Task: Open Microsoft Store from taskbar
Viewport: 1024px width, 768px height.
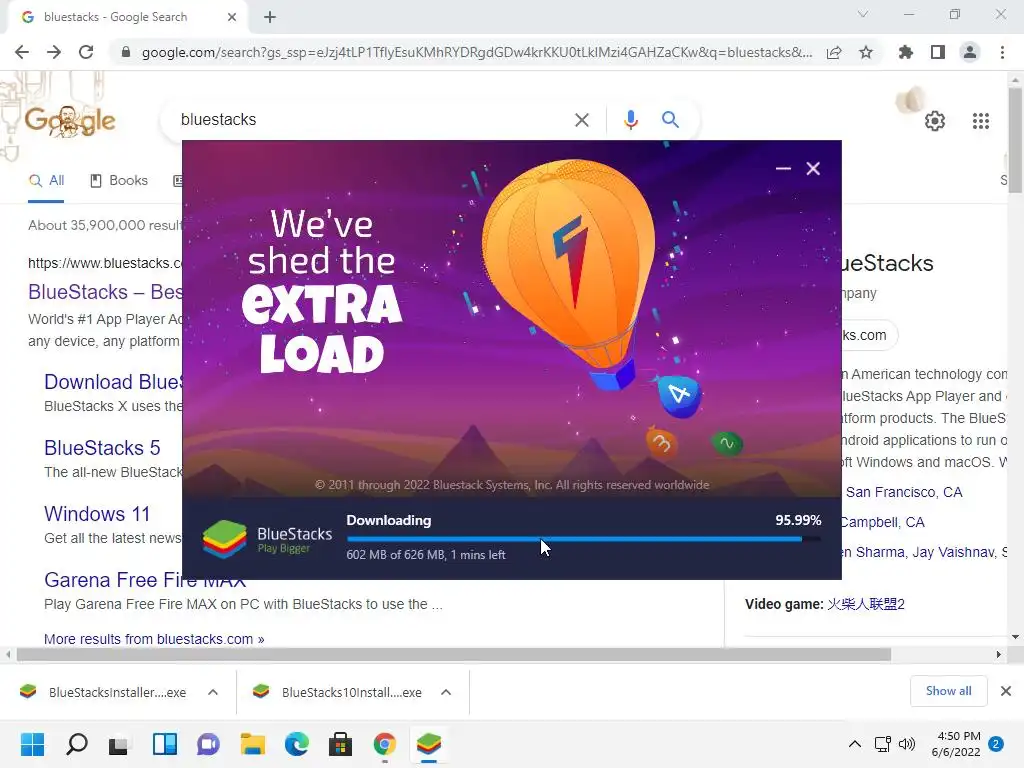Action: point(340,744)
